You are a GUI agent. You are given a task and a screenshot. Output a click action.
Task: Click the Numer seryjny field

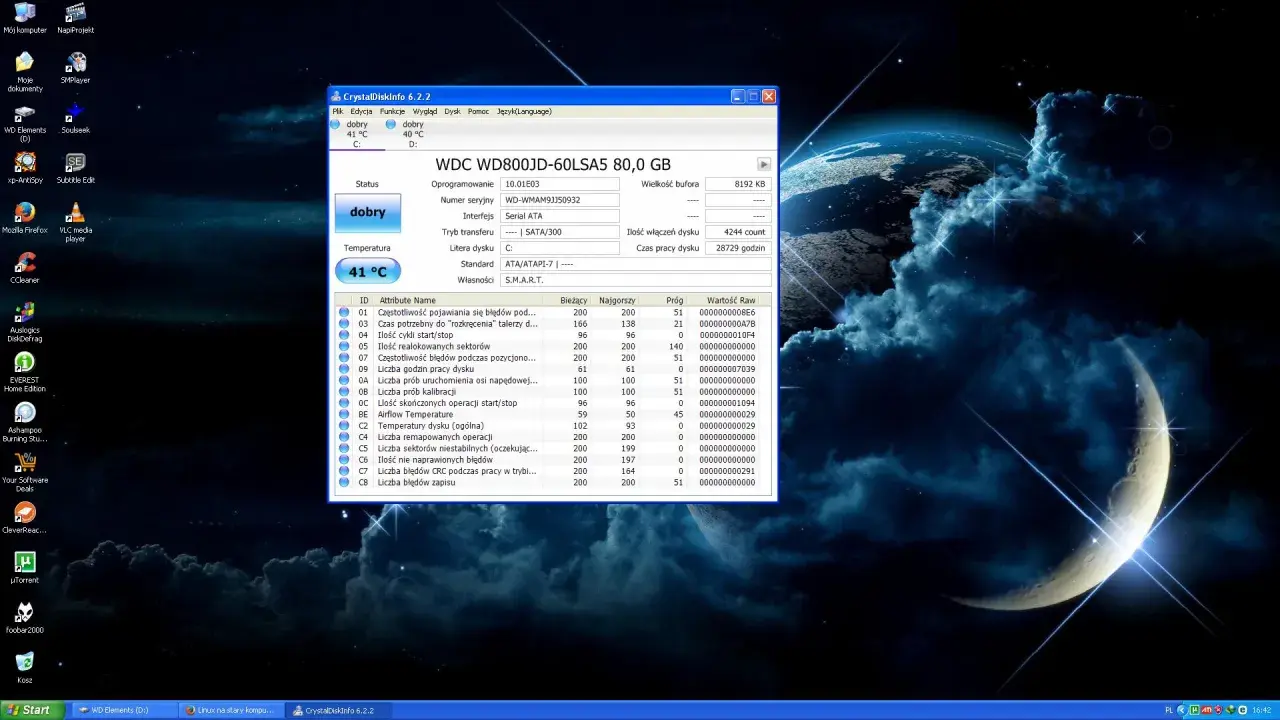click(x=560, y=200)
